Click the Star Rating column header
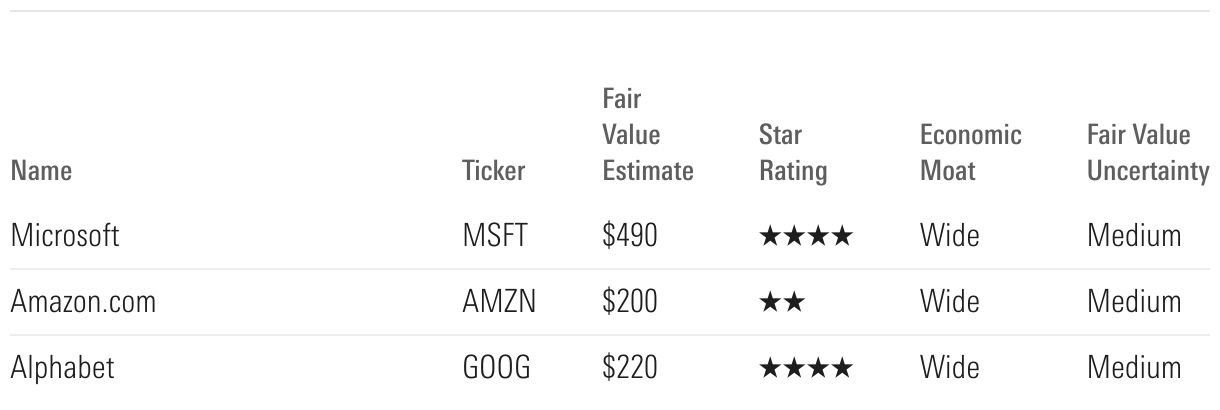 pos(793,153)
